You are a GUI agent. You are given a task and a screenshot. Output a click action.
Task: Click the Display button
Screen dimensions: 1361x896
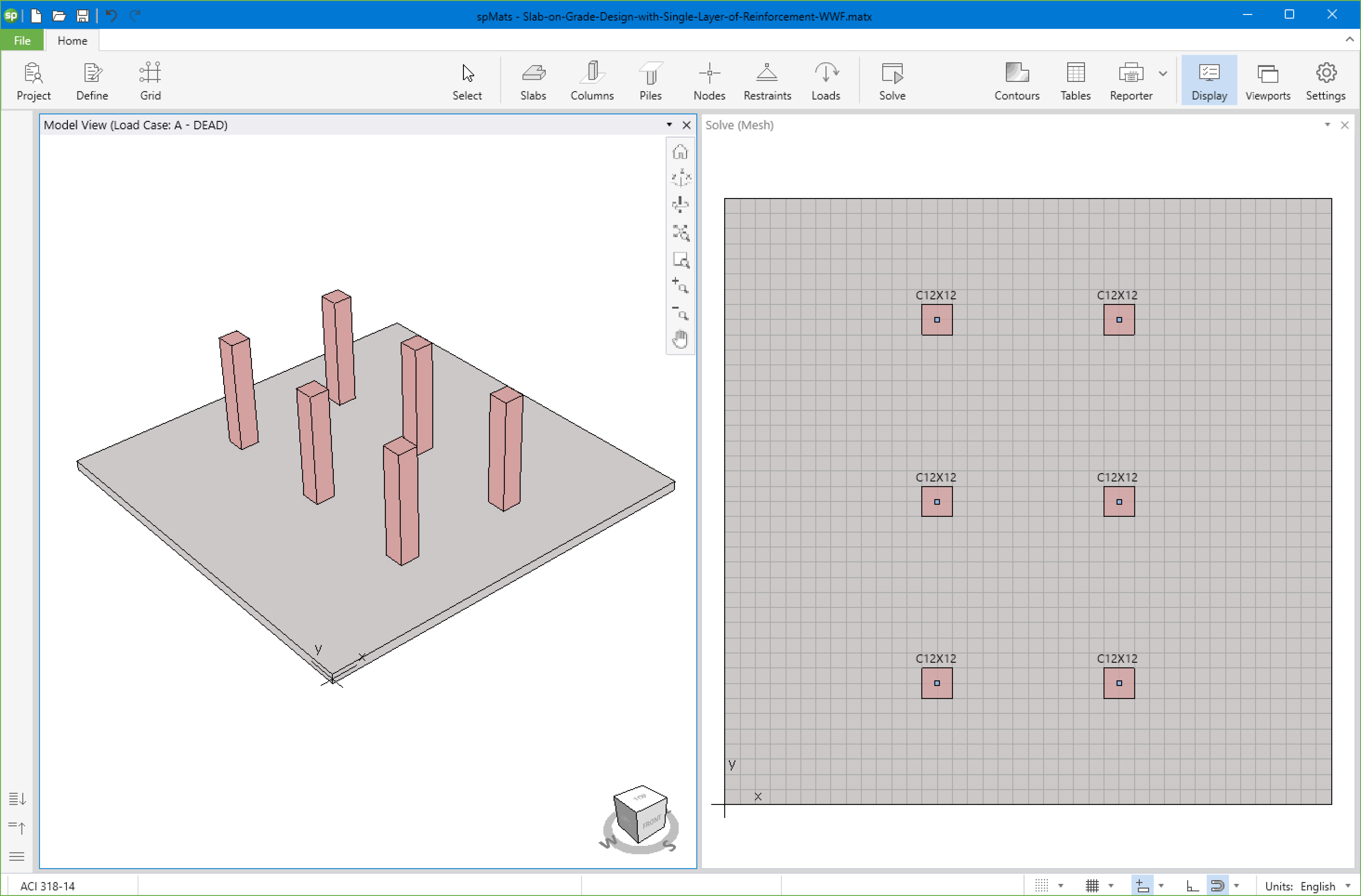[x=1209, y=81]
